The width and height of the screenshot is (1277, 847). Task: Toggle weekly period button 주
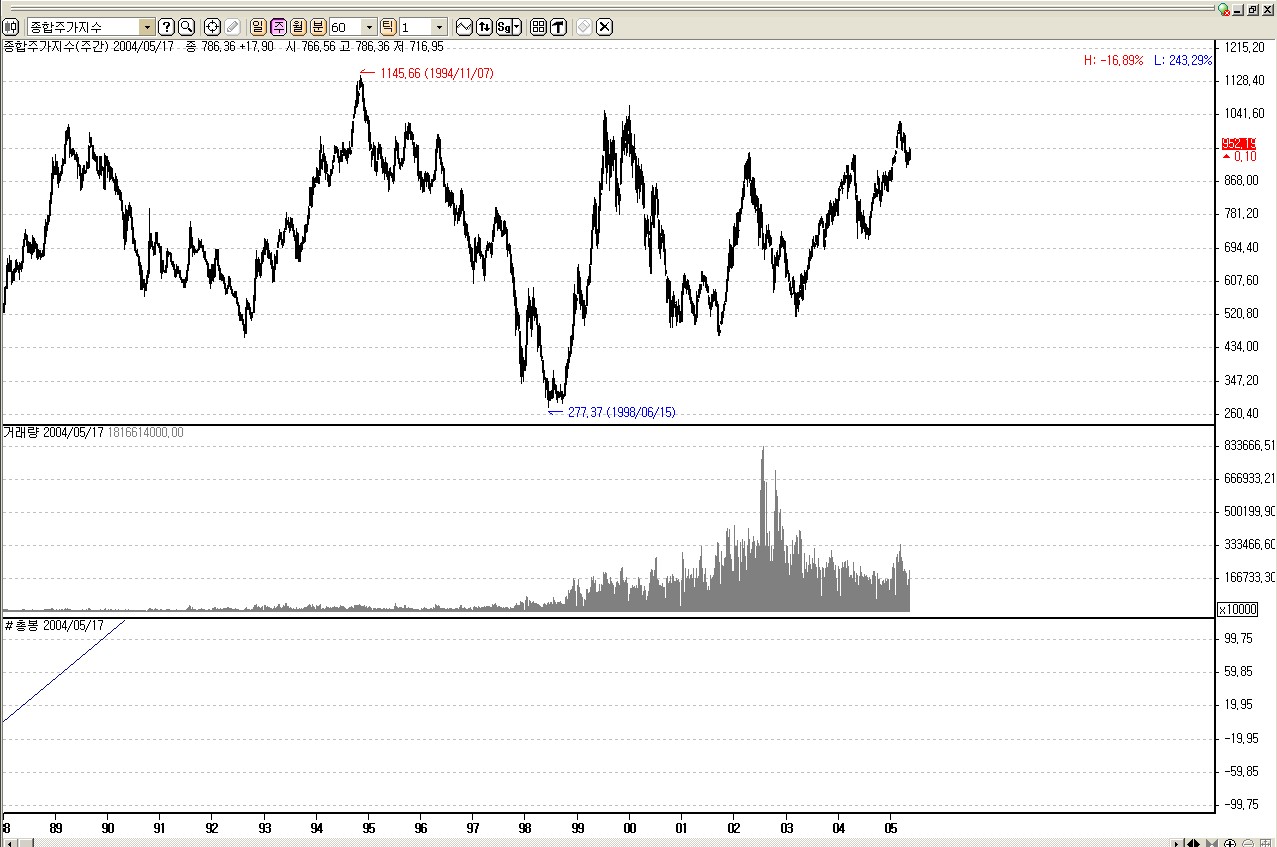[277, 27]
